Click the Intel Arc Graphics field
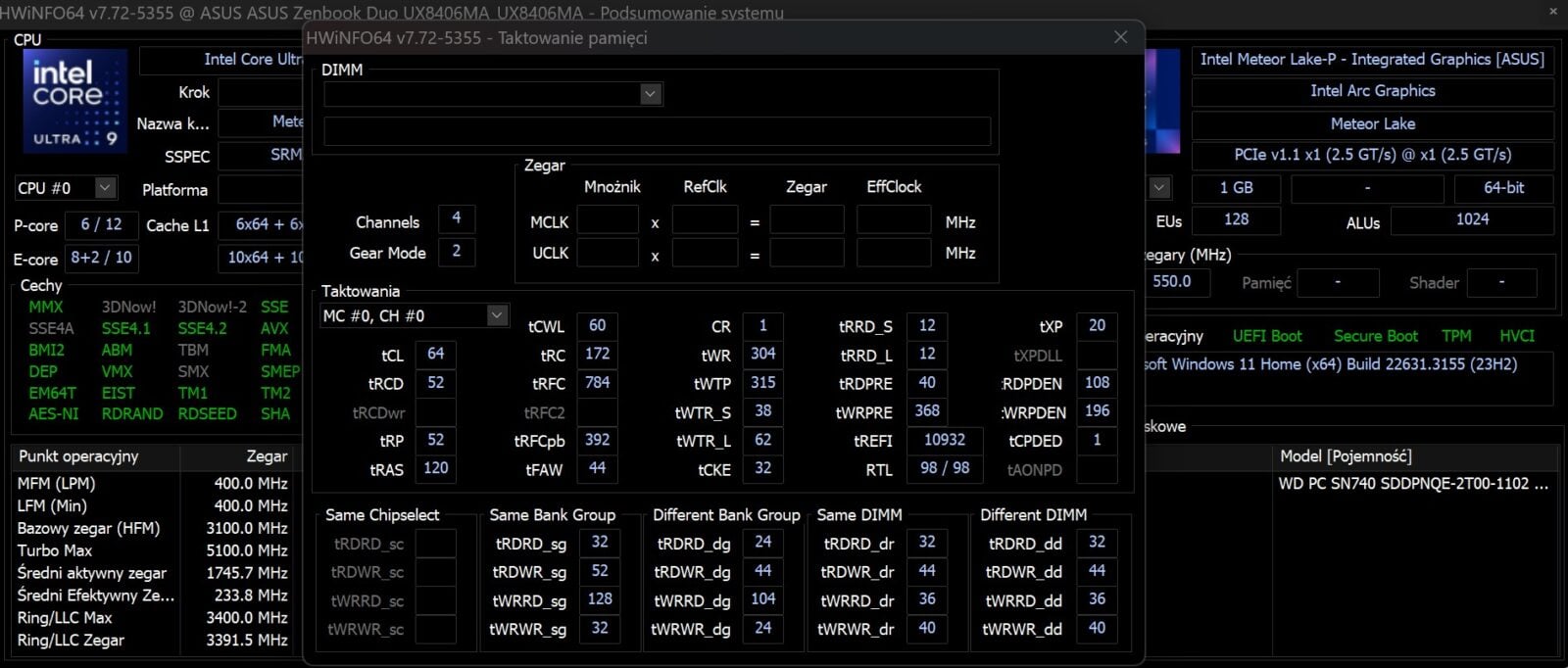The height and width of the screenshot is (668, 1568). click(1372, 91)
